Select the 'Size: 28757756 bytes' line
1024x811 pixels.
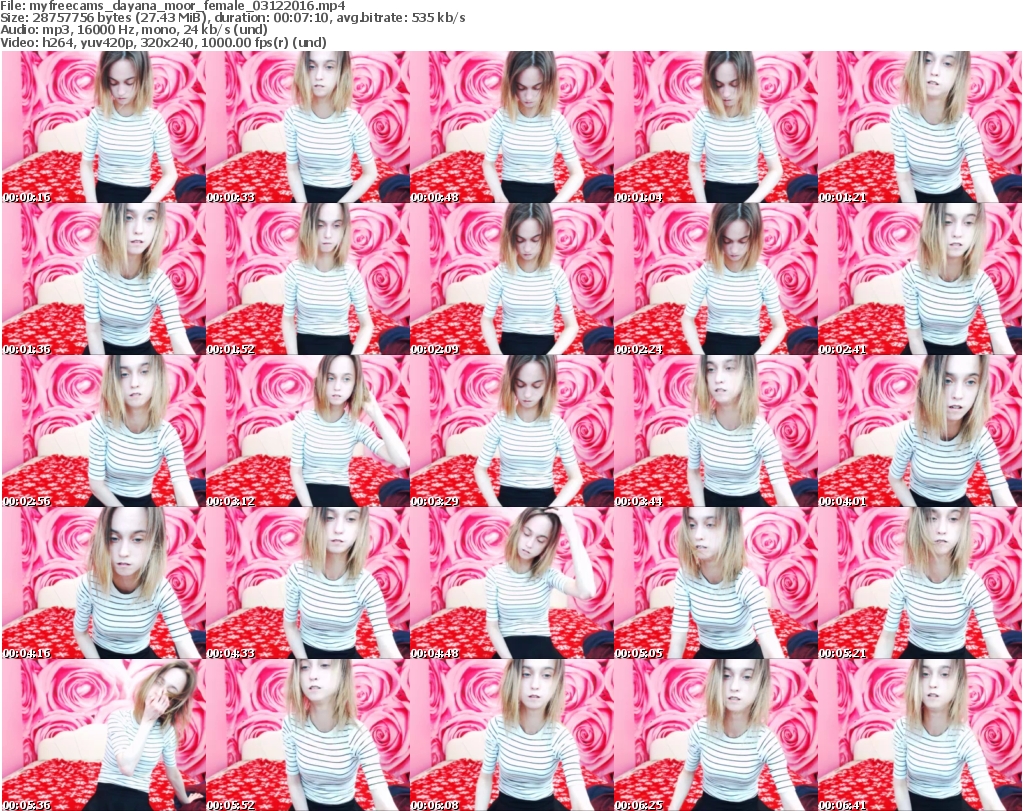click(x=233, y=18)
